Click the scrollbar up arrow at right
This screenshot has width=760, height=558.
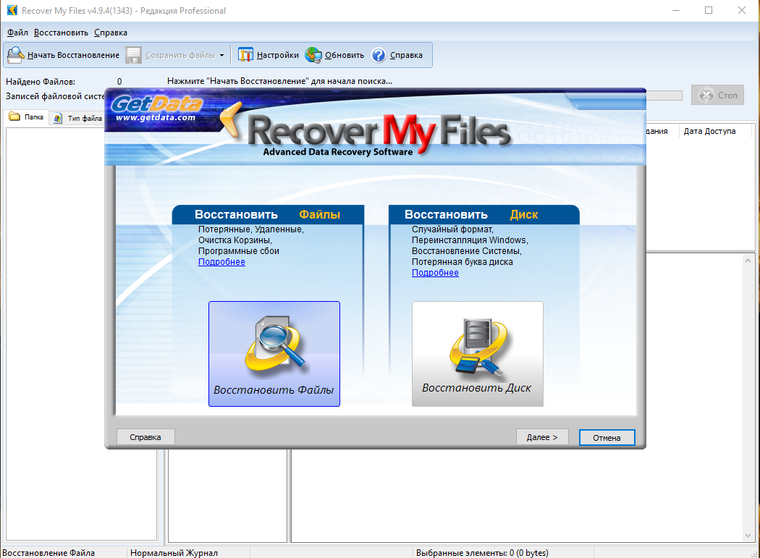click(x=748, y=261)
